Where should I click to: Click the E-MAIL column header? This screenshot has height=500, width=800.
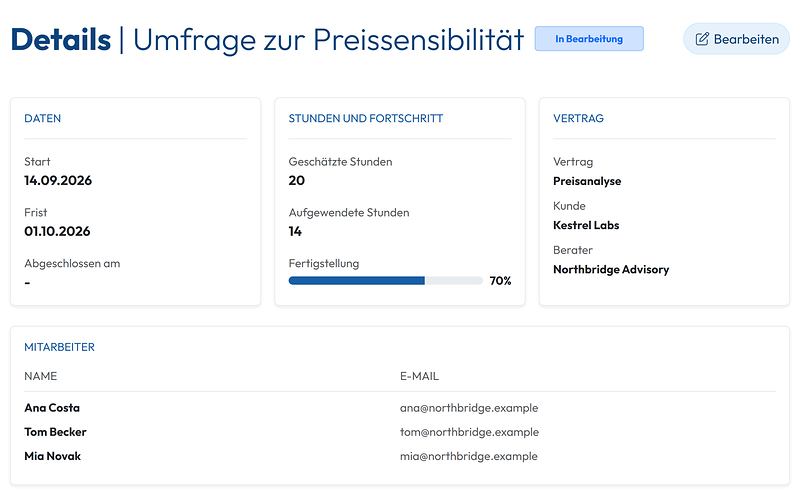pyautogui.click(x=419, y=376)
